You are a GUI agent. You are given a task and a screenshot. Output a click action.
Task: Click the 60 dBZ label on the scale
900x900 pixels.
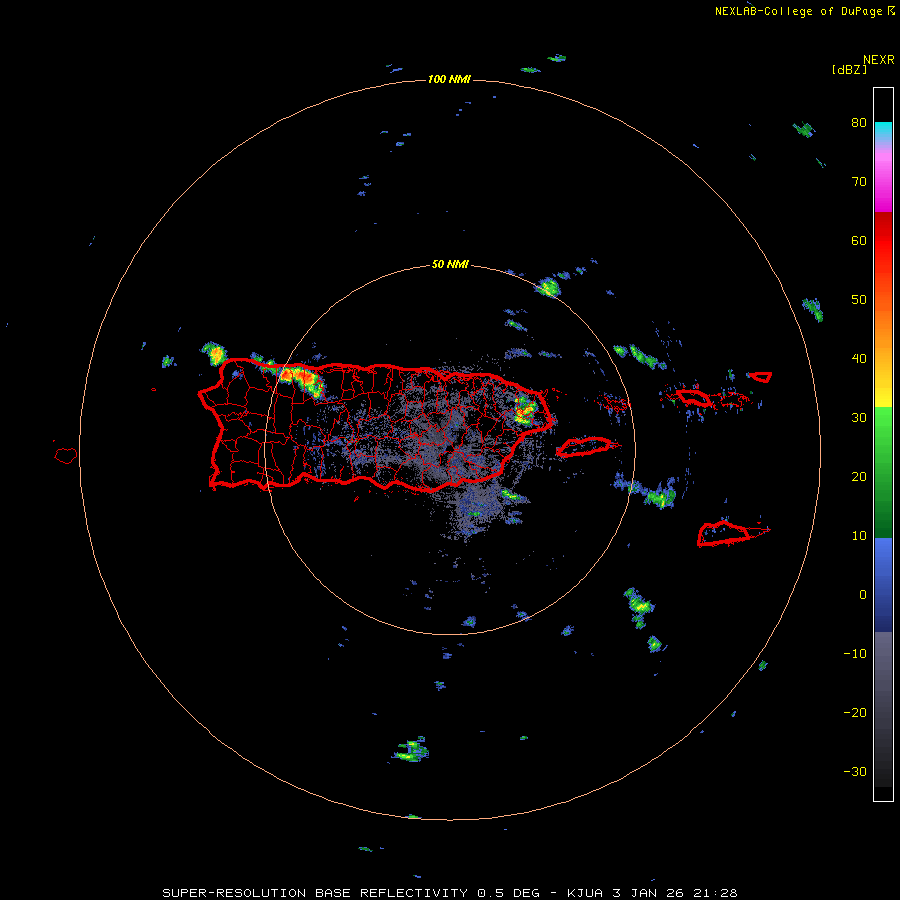[859, 240]
